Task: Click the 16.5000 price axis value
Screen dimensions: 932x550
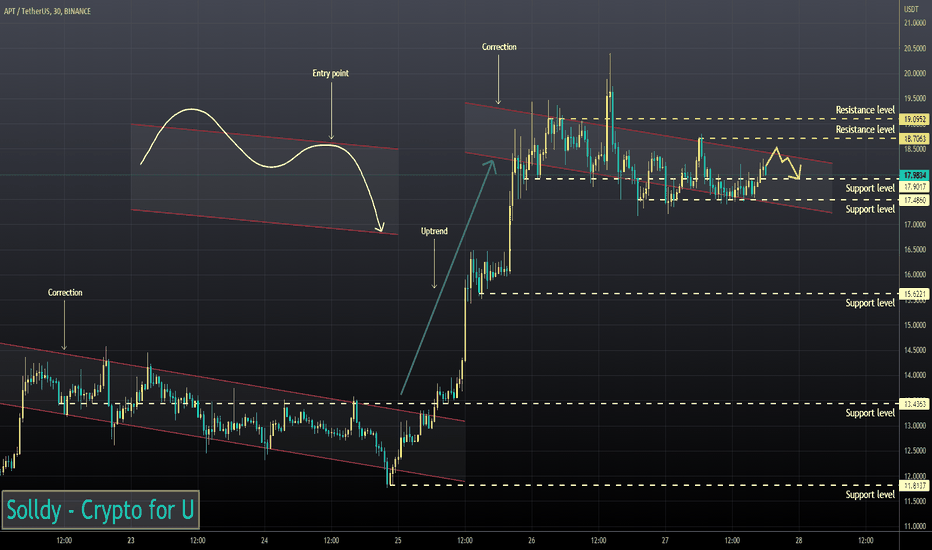Action: [915, 250]
